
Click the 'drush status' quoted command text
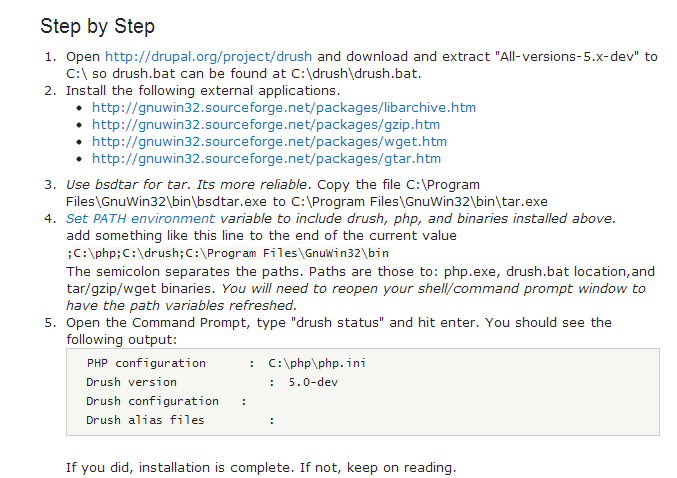[338, 323]
